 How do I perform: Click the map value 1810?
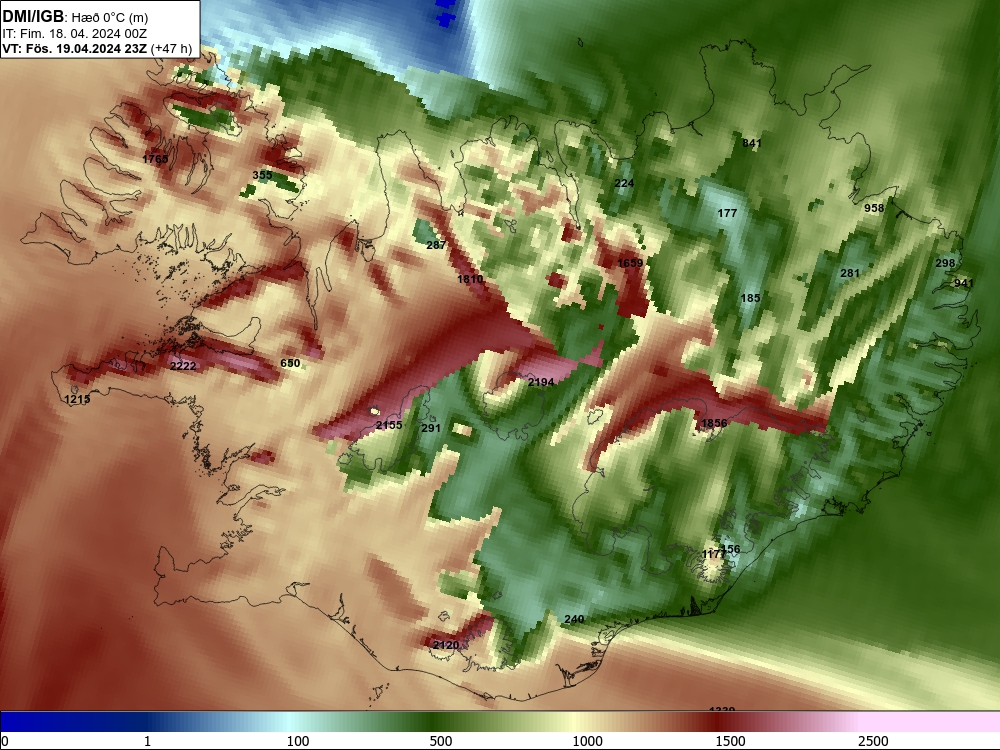coord(470,279)
